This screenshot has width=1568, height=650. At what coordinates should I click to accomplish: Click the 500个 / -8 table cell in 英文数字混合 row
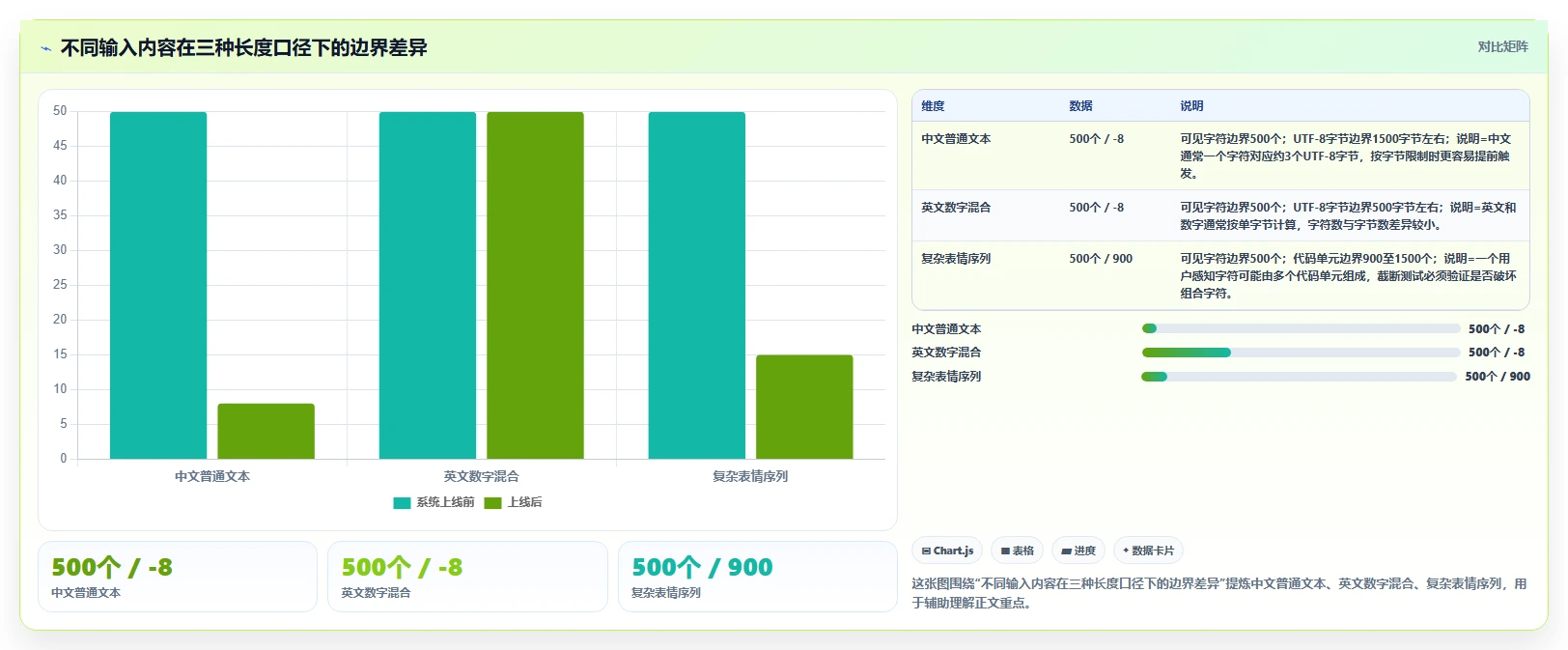1097,208
